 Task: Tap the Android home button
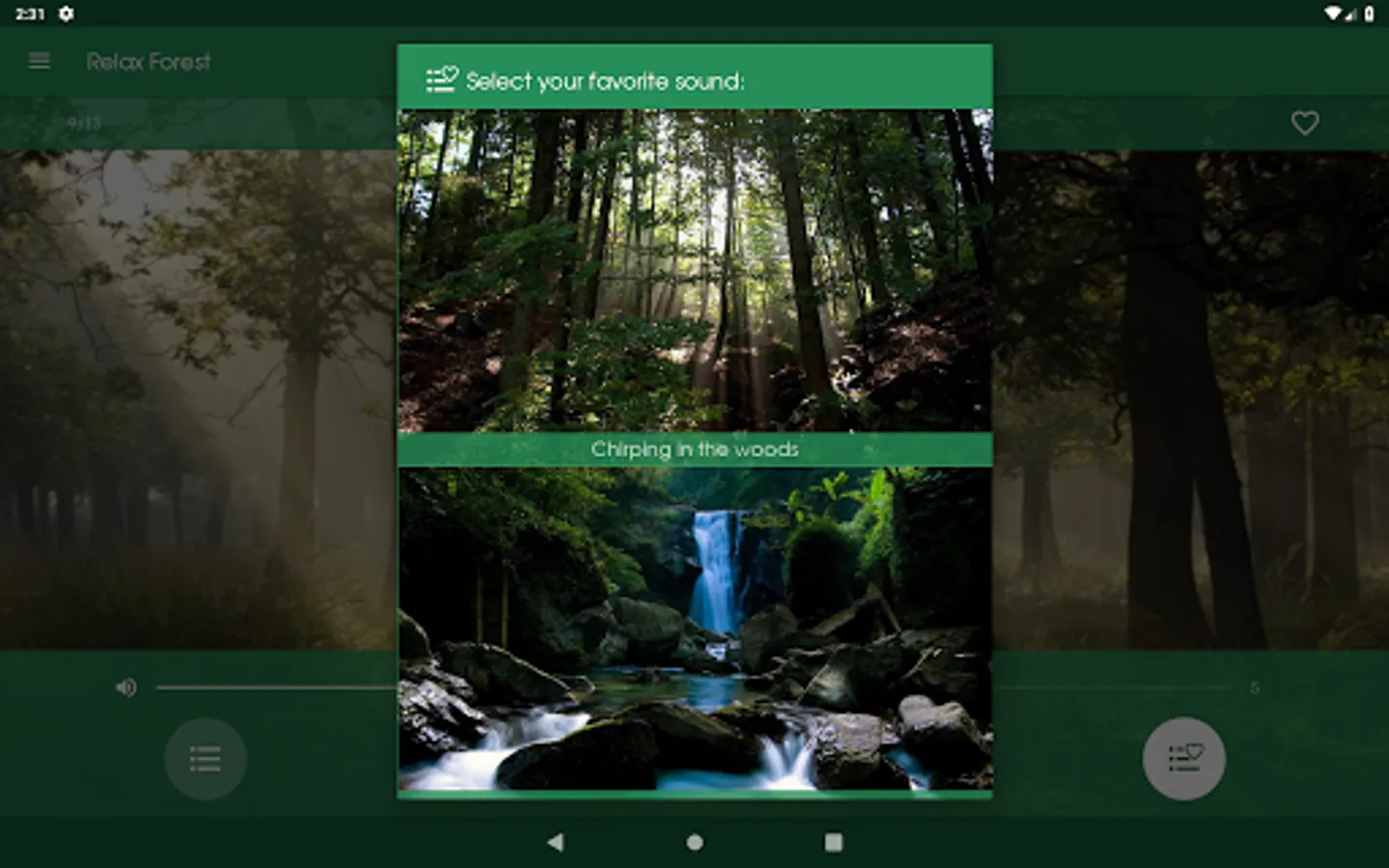click(x=694, y=842)
